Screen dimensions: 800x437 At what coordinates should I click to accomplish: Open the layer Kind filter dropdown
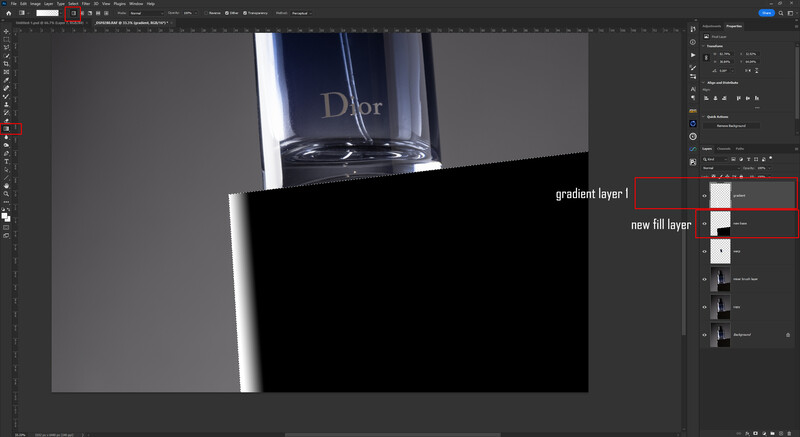[x=715, y=159]
